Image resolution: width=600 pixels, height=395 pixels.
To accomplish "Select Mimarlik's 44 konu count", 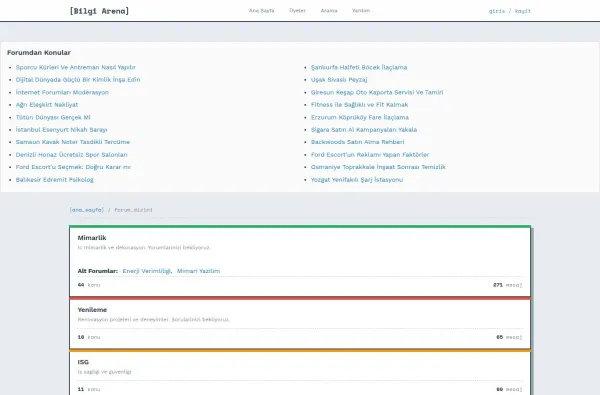I will coord(89,285).
